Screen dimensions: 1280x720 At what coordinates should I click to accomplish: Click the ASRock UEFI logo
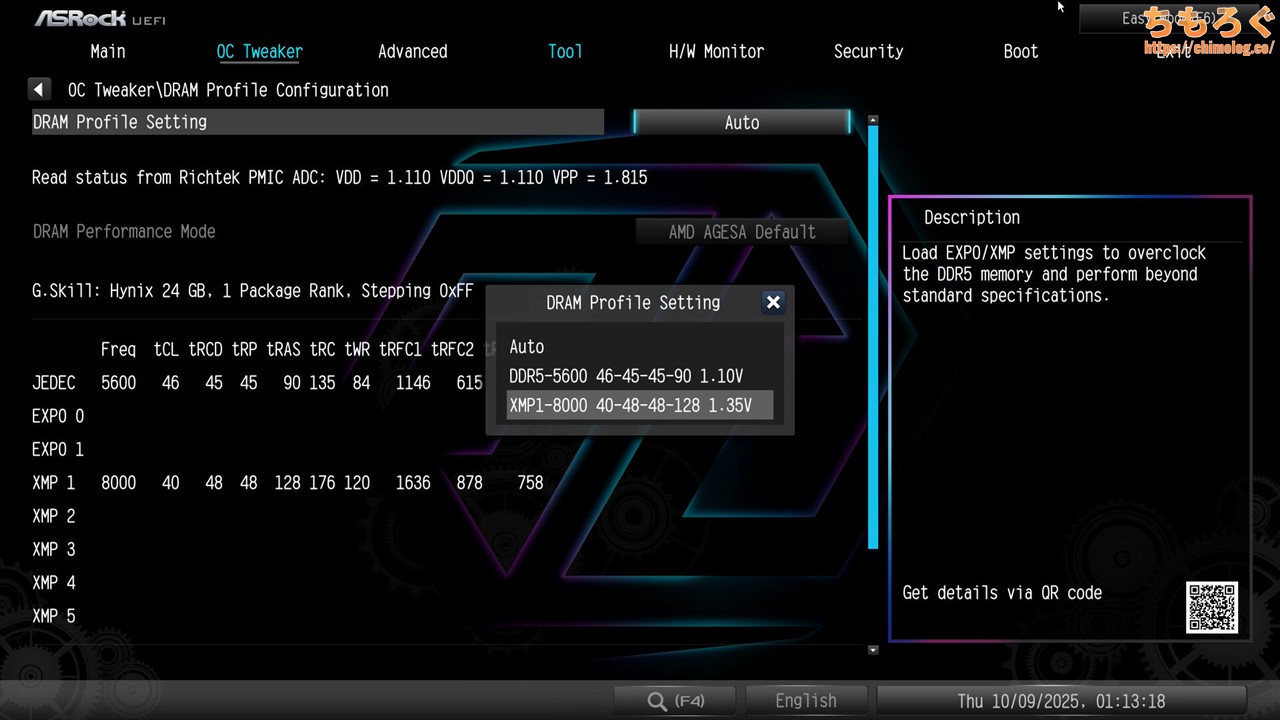[x=100, y=18]
